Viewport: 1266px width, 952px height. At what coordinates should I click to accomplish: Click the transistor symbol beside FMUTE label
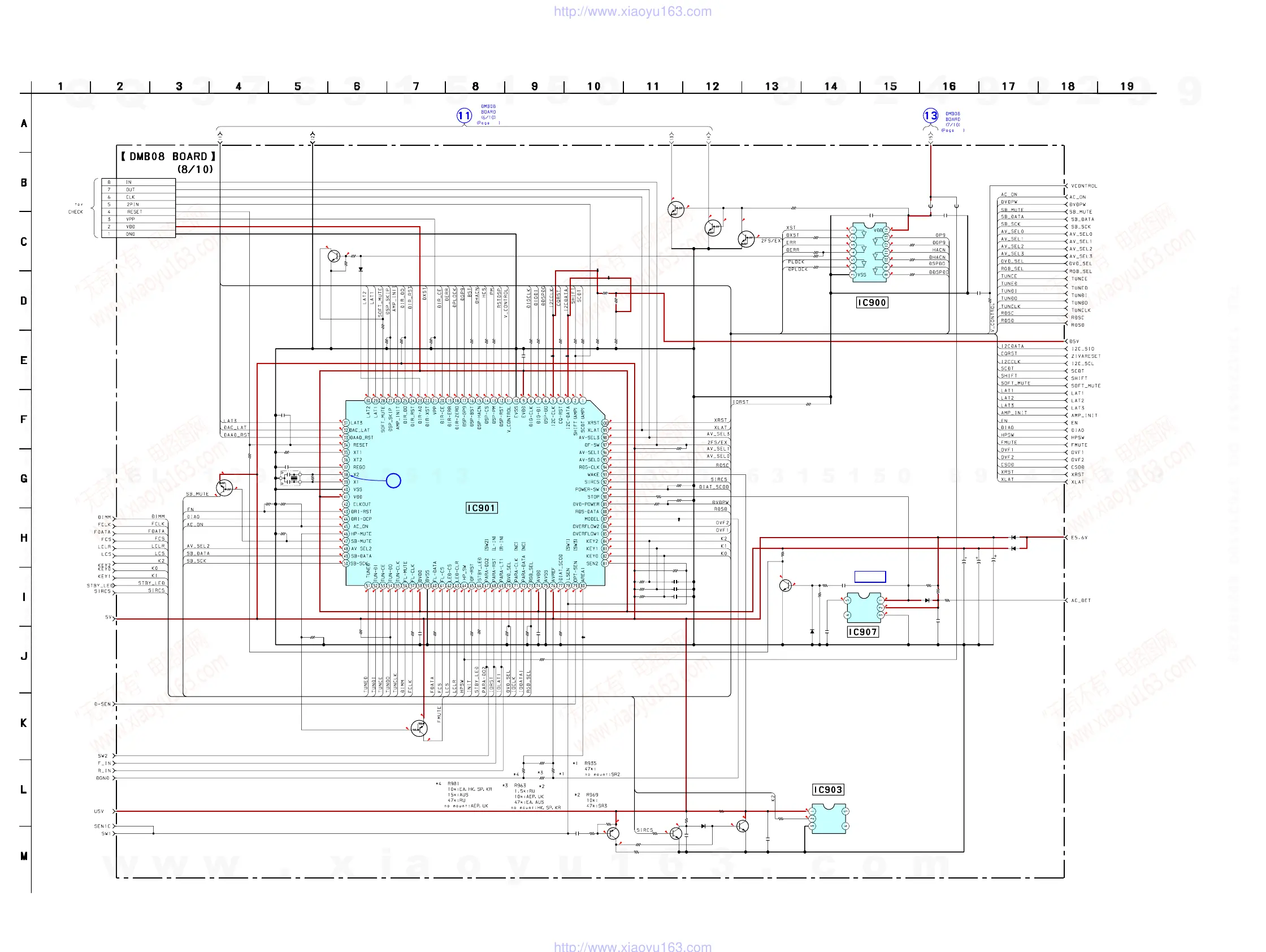pyautogui.click(x=419, y=728)
